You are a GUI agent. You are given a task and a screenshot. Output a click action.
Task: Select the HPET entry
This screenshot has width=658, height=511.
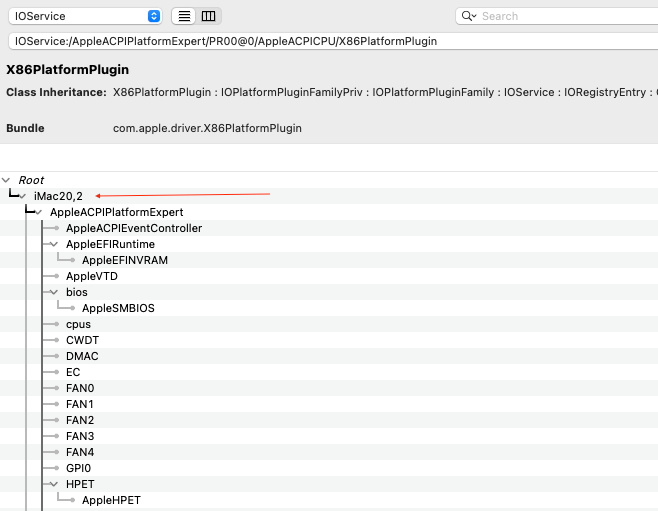[x=80, y=484]
